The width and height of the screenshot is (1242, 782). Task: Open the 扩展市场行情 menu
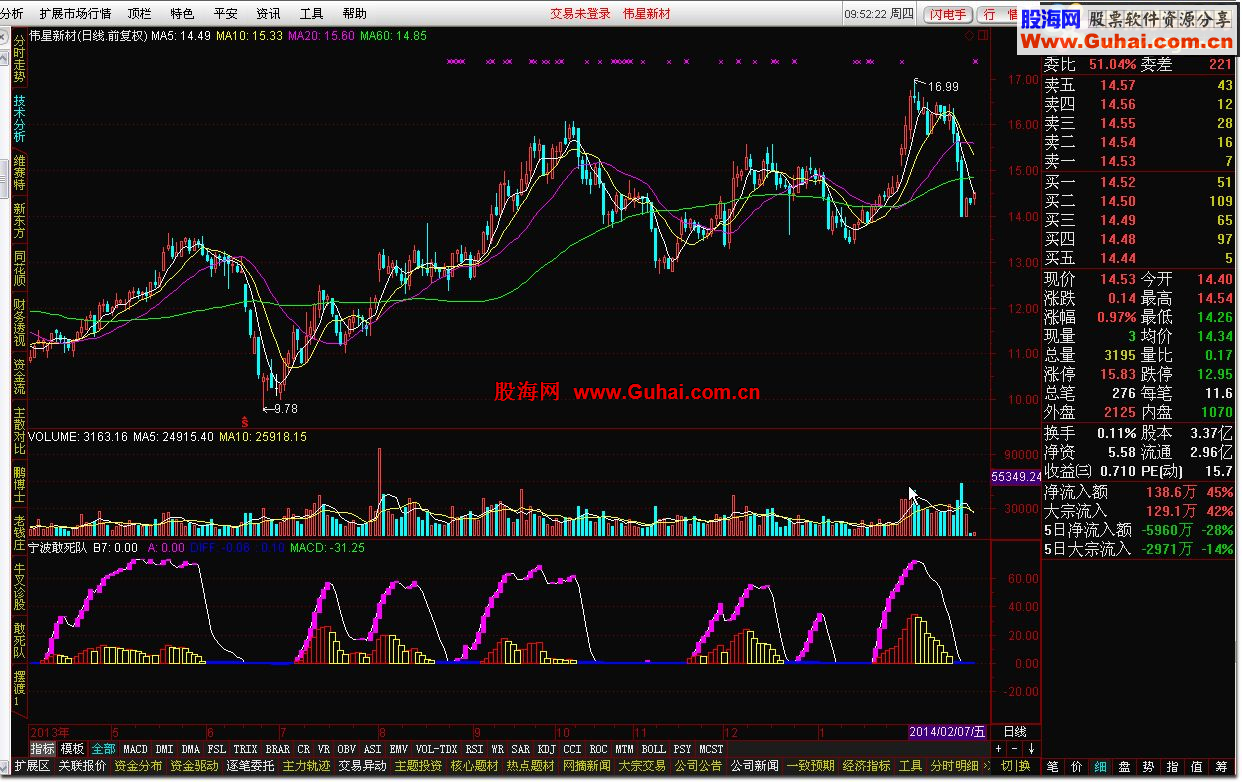[75, 14]
